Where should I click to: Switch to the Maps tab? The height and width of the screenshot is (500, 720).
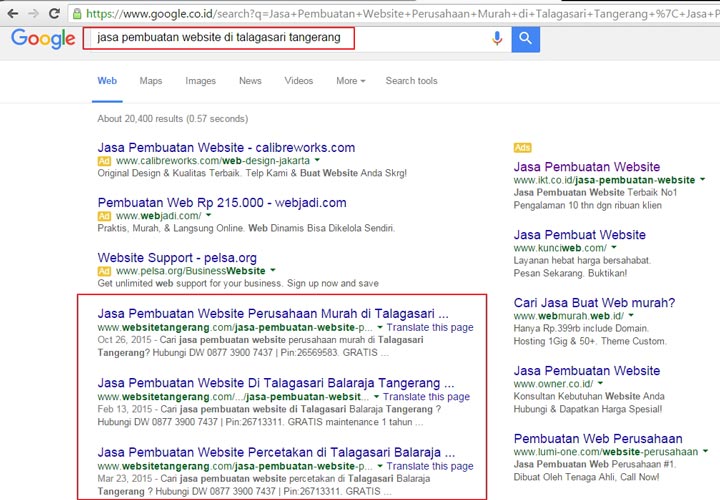(151, 81)
